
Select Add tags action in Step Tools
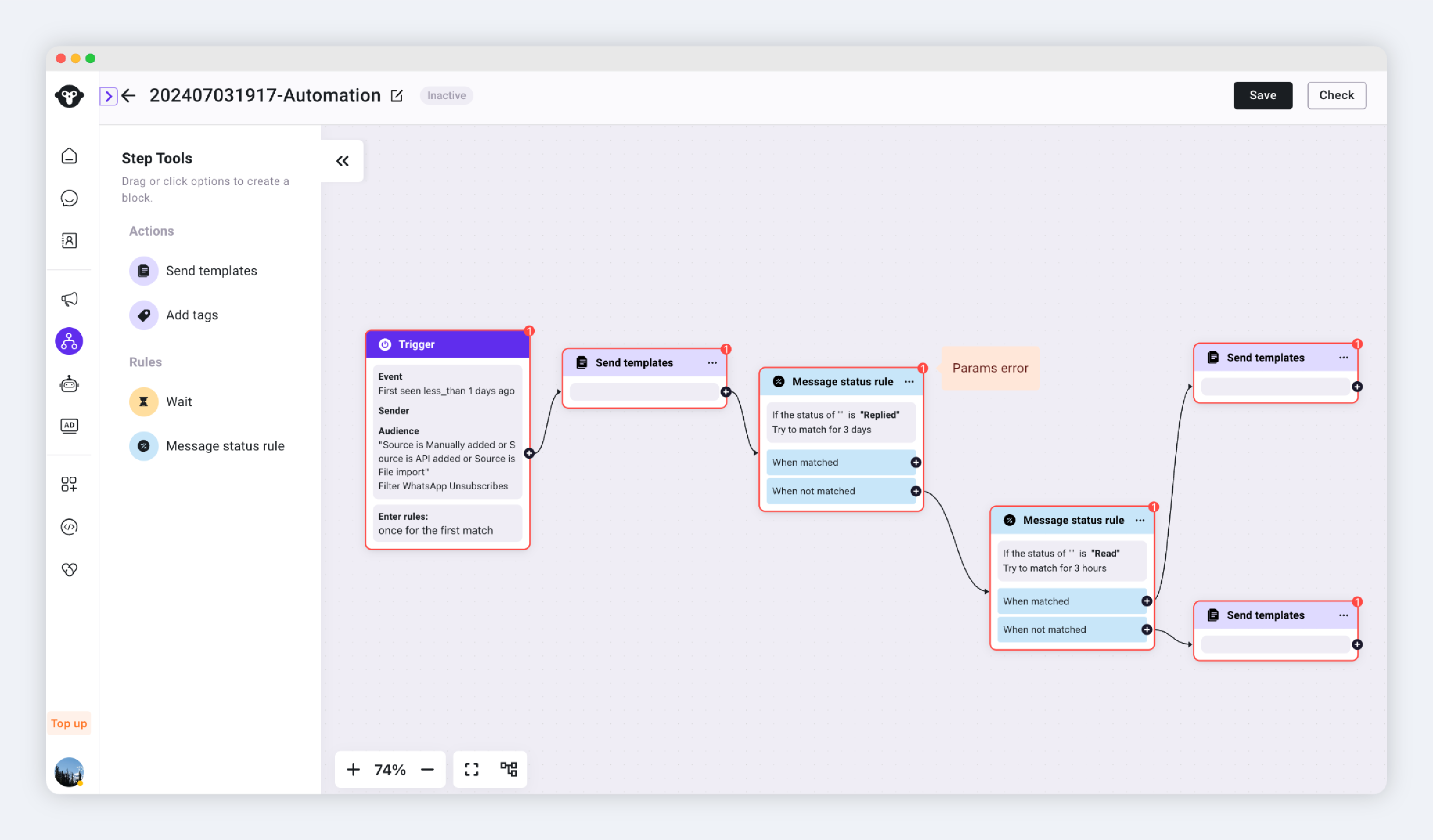(192, 315)
